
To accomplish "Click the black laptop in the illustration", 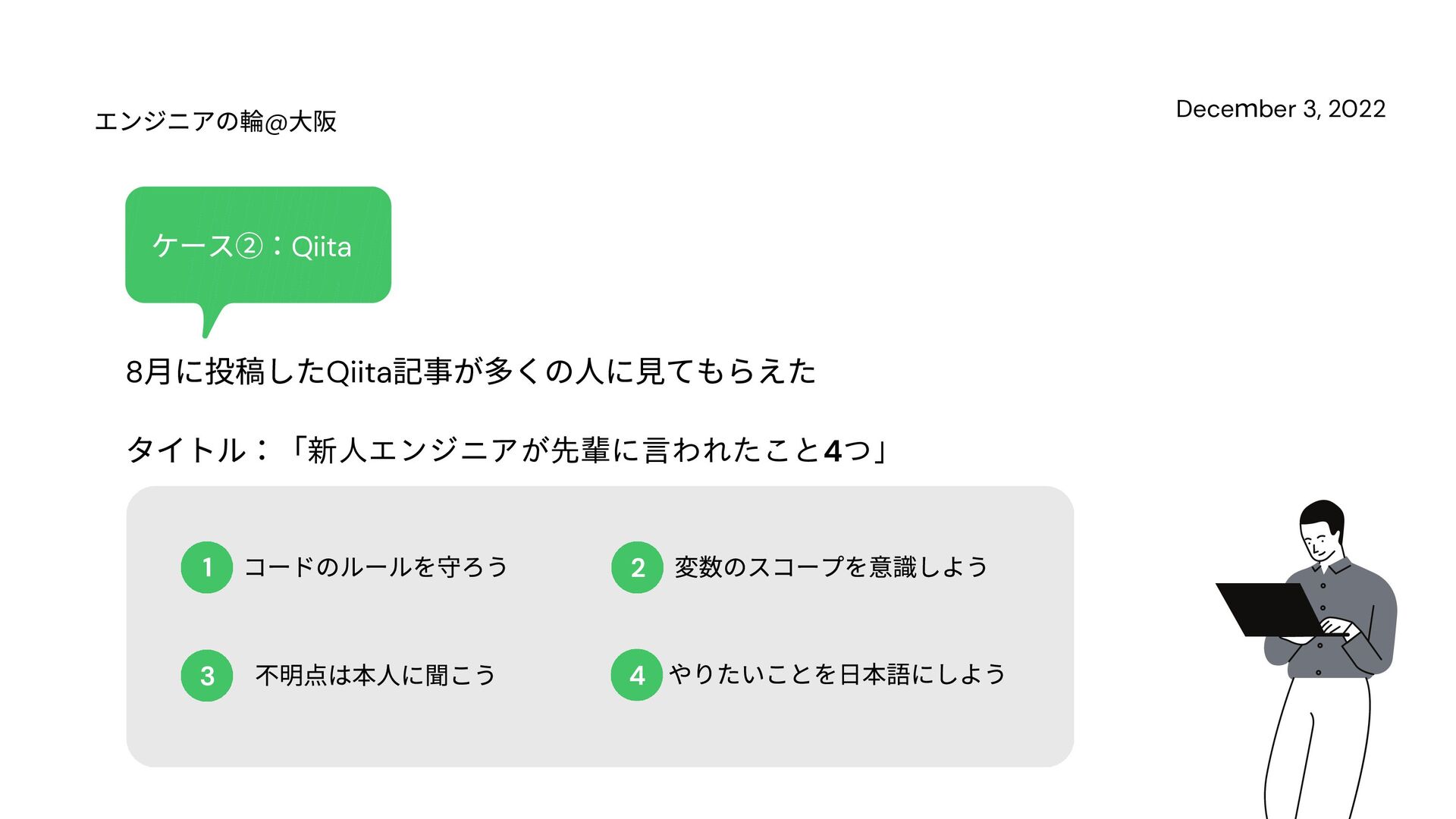I will (1270, 609).
